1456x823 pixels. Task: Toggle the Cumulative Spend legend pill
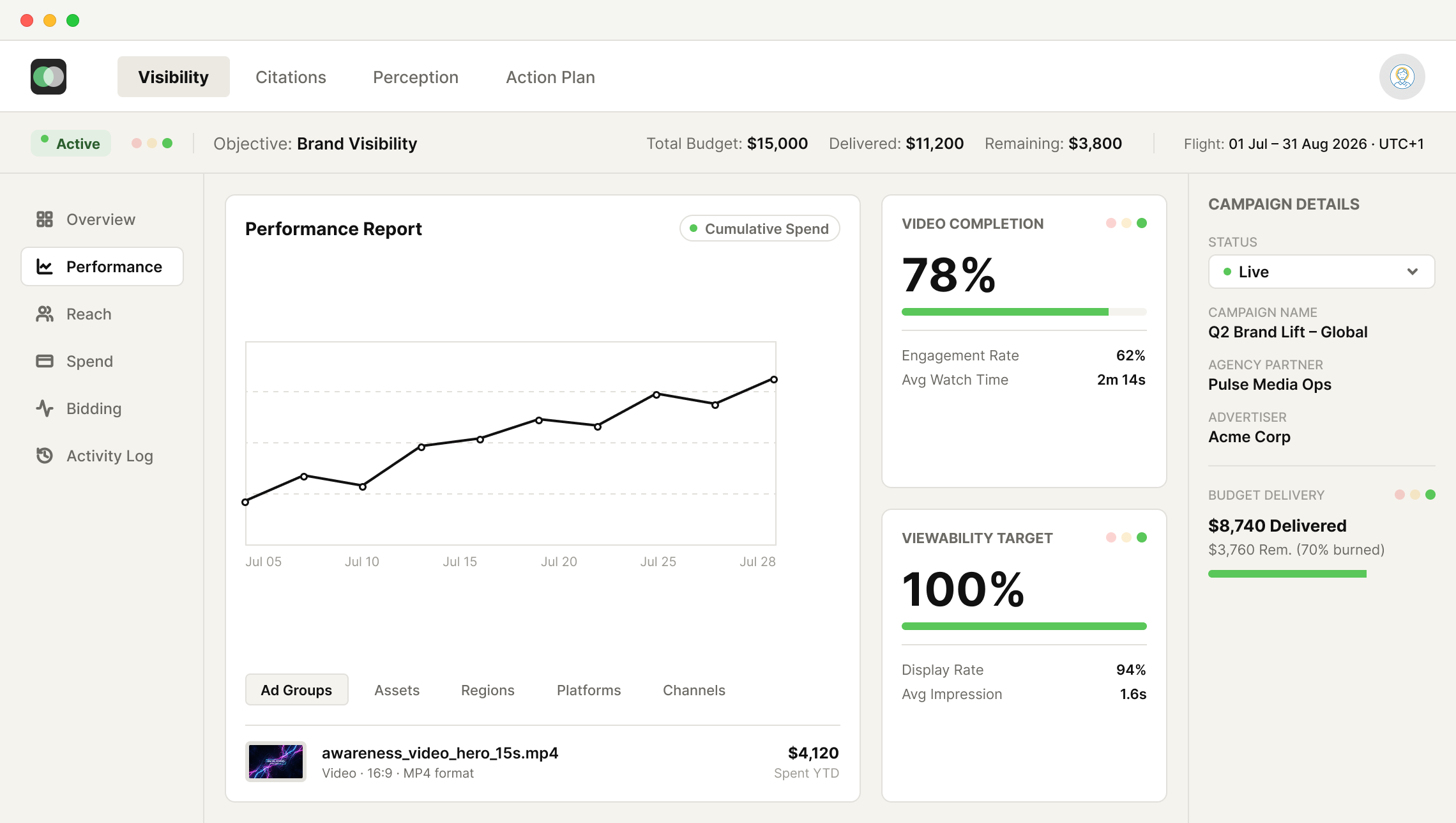click(760, 228)
